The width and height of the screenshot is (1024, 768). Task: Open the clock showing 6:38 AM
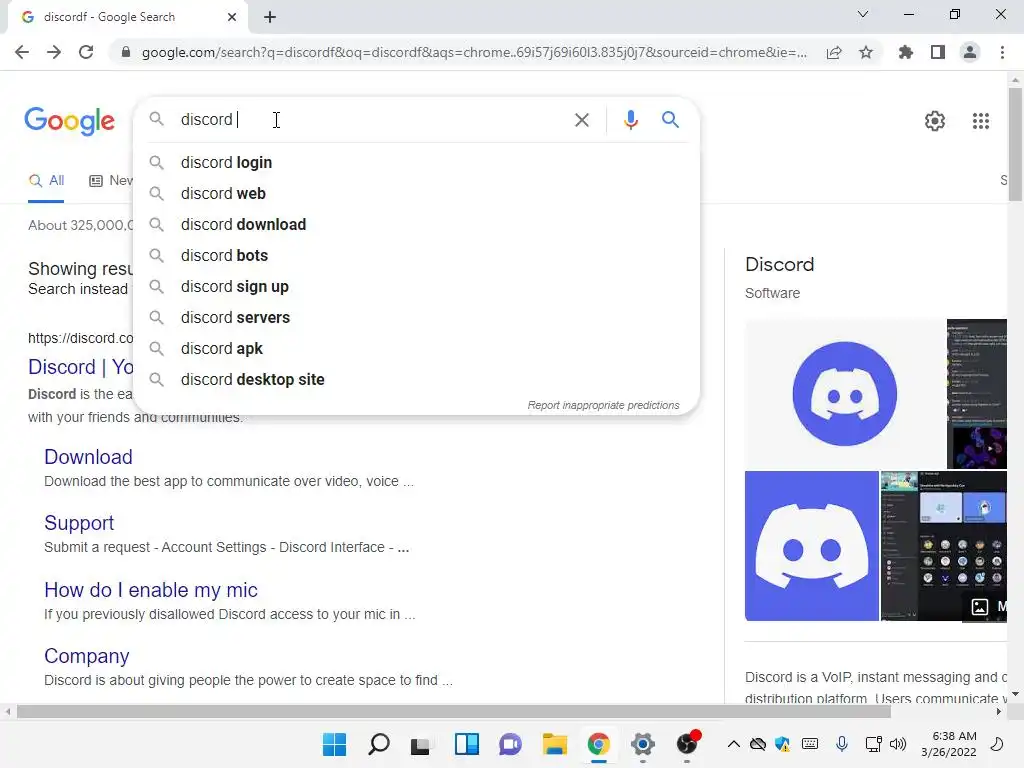[949, 744]
